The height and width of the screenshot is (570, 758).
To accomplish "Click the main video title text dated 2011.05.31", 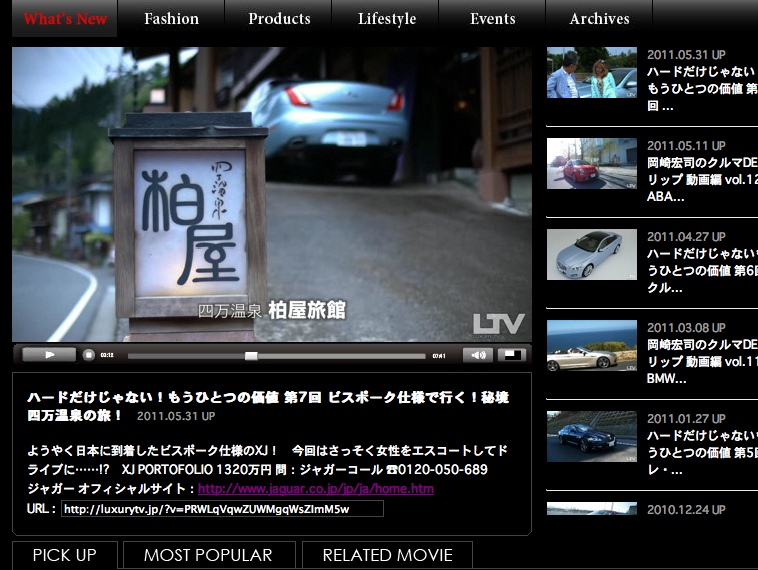I will click(x=268, y=406).
